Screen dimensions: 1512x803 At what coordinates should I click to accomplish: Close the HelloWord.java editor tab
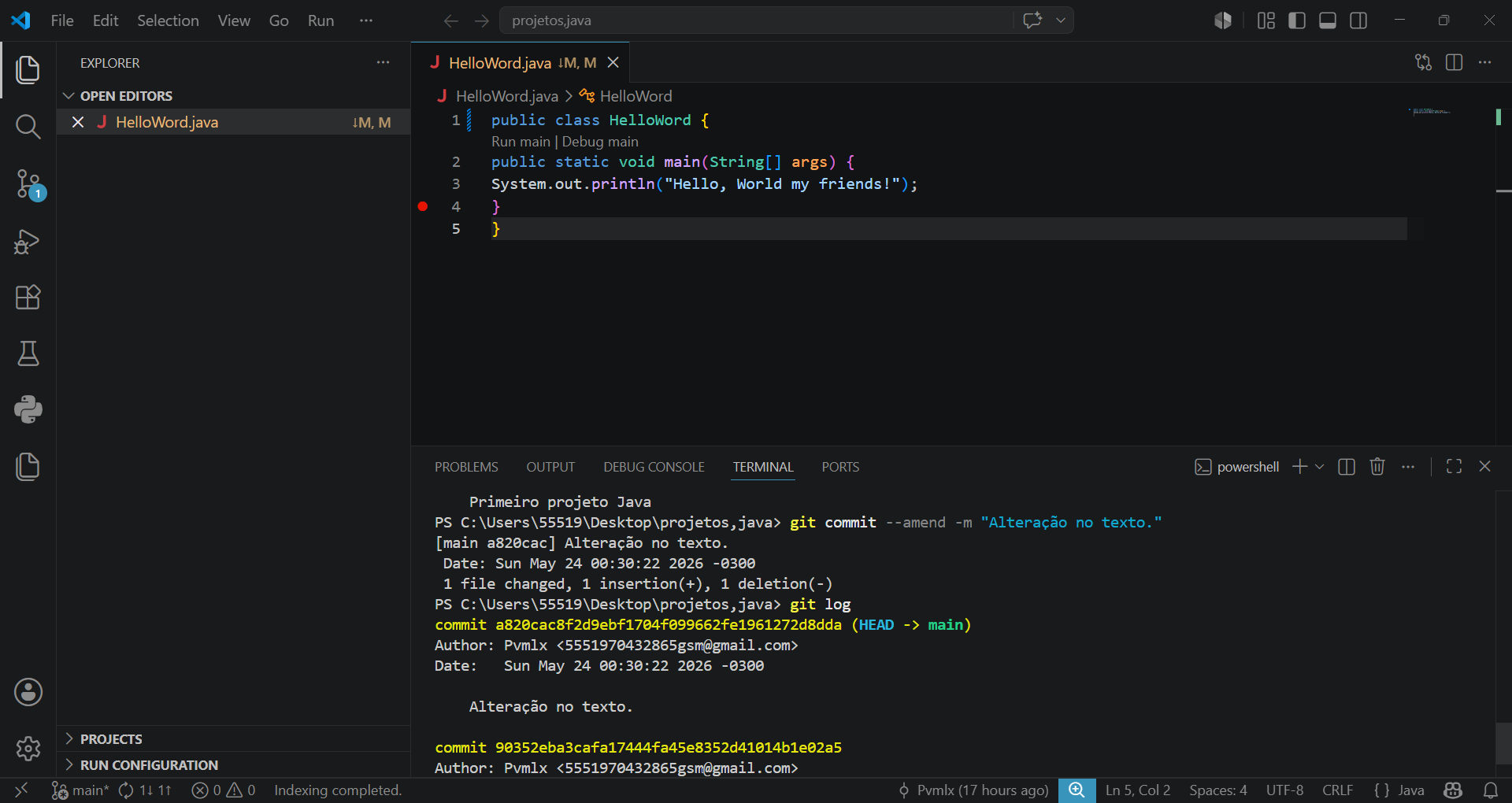613,63
